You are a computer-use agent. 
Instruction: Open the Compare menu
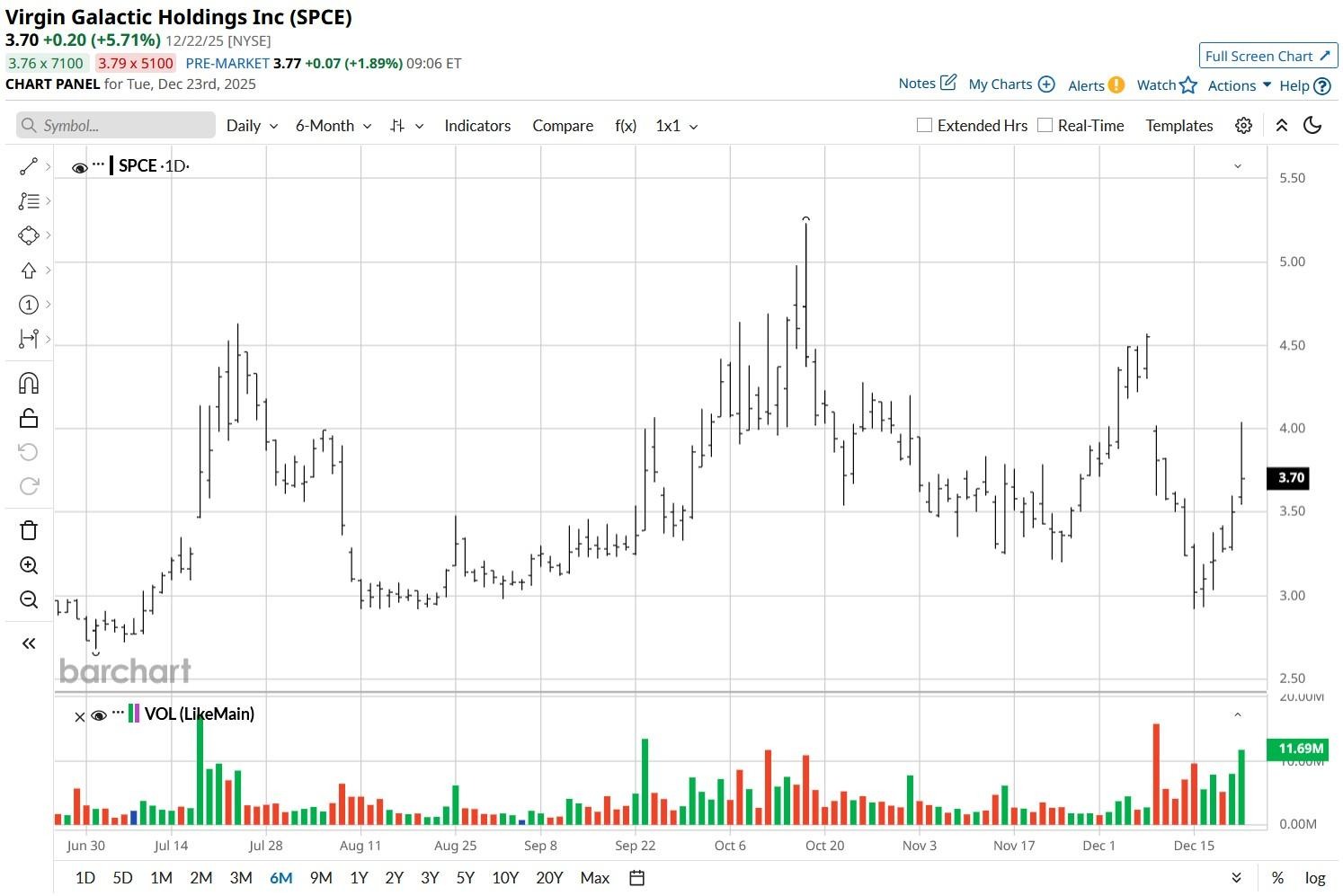tap(563, 126)
